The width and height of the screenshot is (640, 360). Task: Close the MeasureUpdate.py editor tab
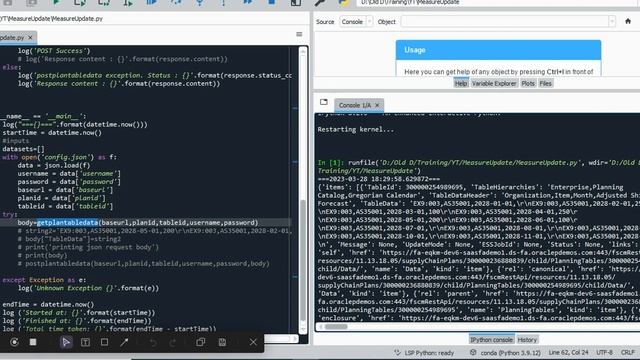(30, 38)
